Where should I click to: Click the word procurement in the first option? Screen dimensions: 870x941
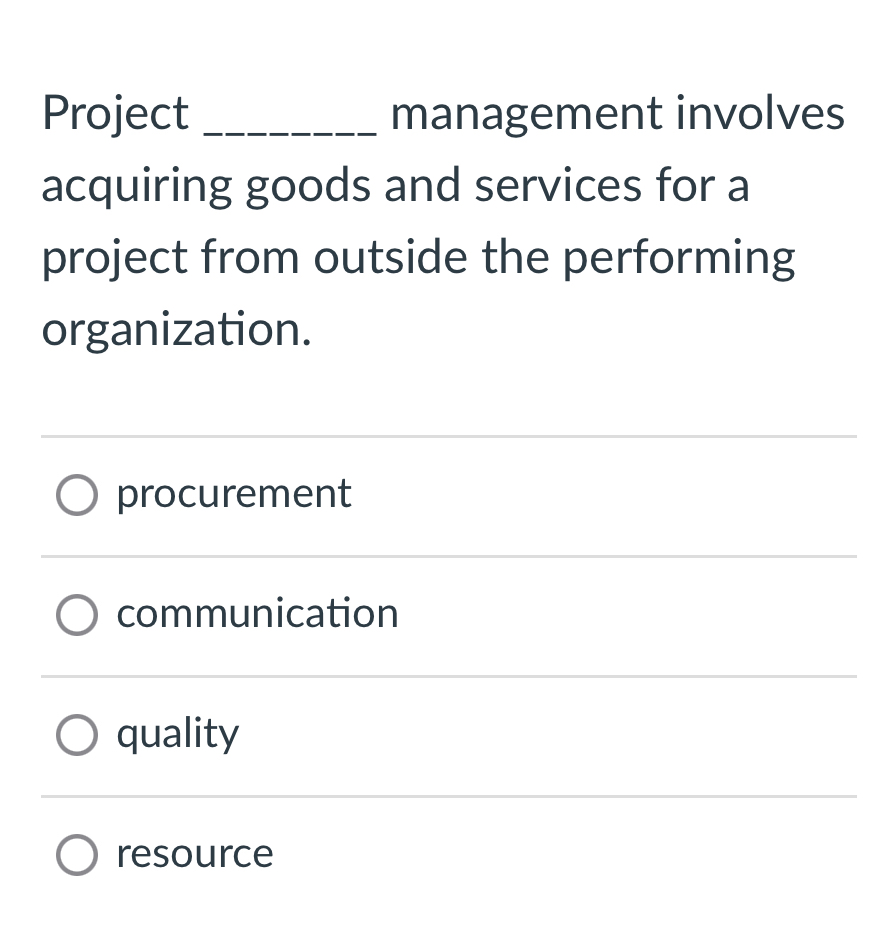click(x=233, y=494)
